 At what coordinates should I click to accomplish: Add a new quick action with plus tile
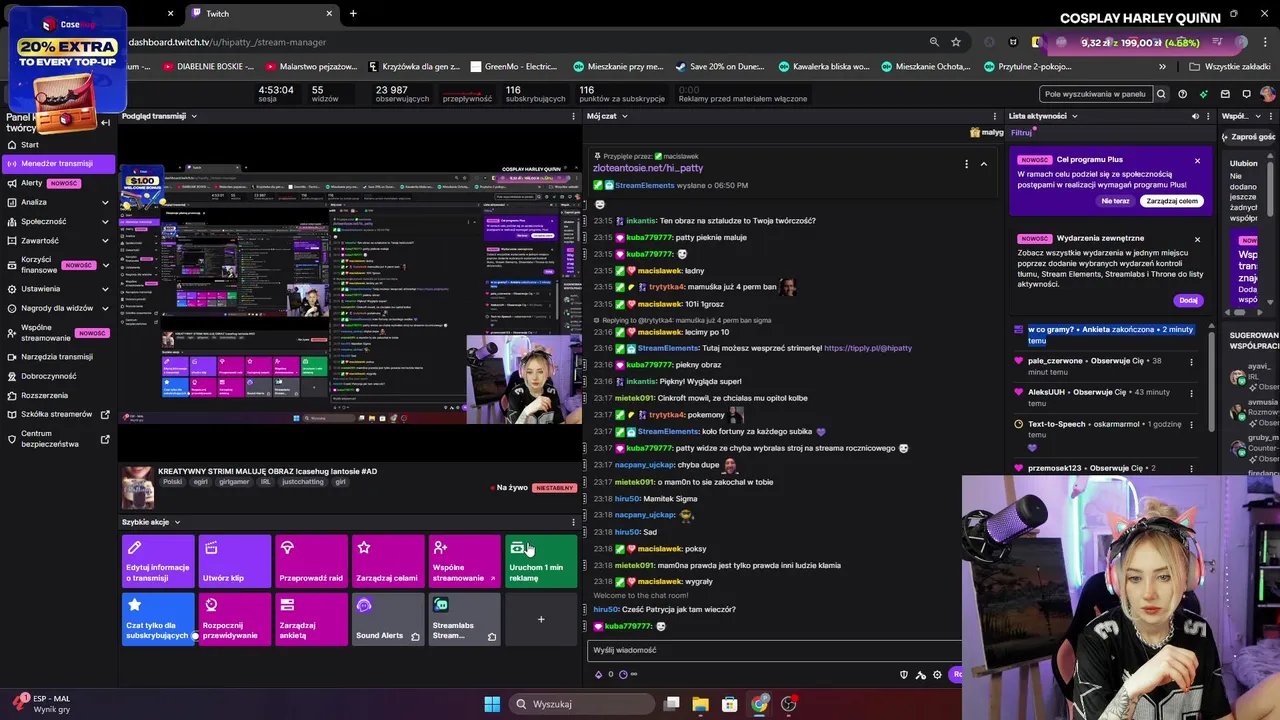point(541,619)
